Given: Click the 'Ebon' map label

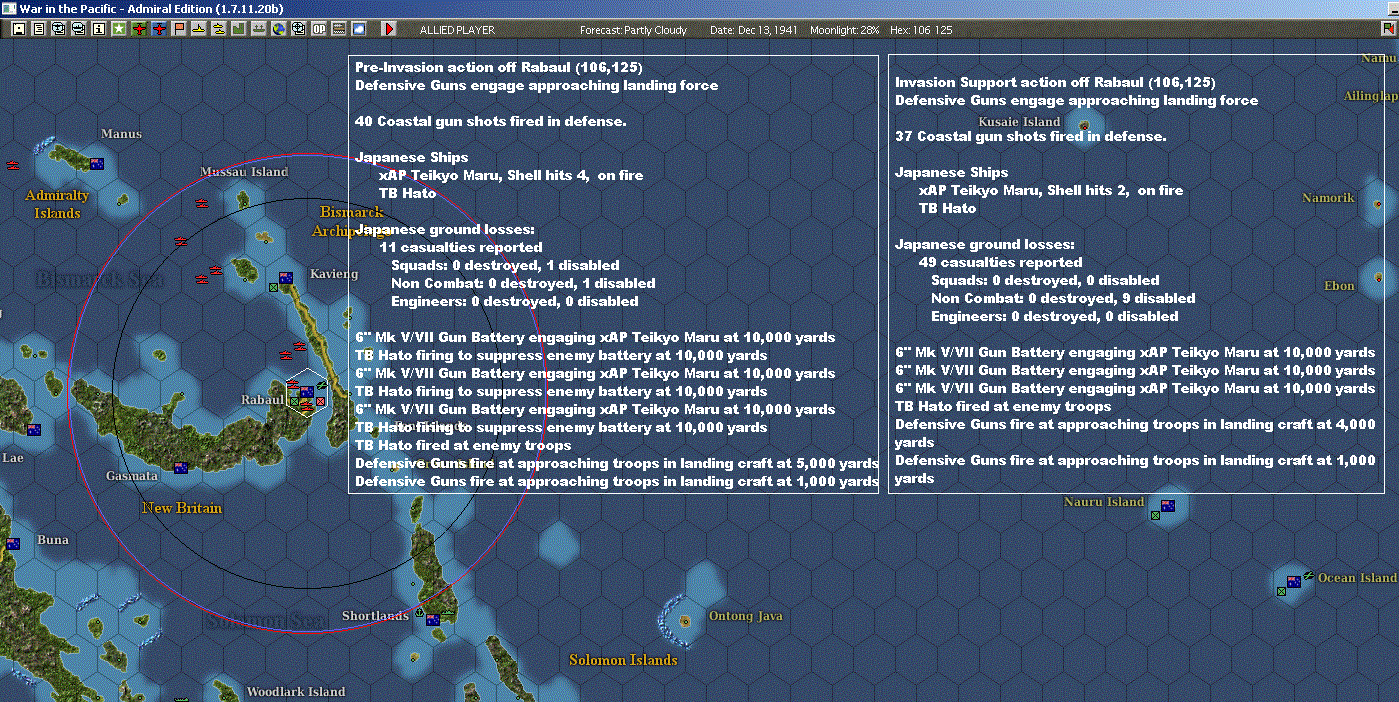Looking at the screenshot, I should 1339,286.
